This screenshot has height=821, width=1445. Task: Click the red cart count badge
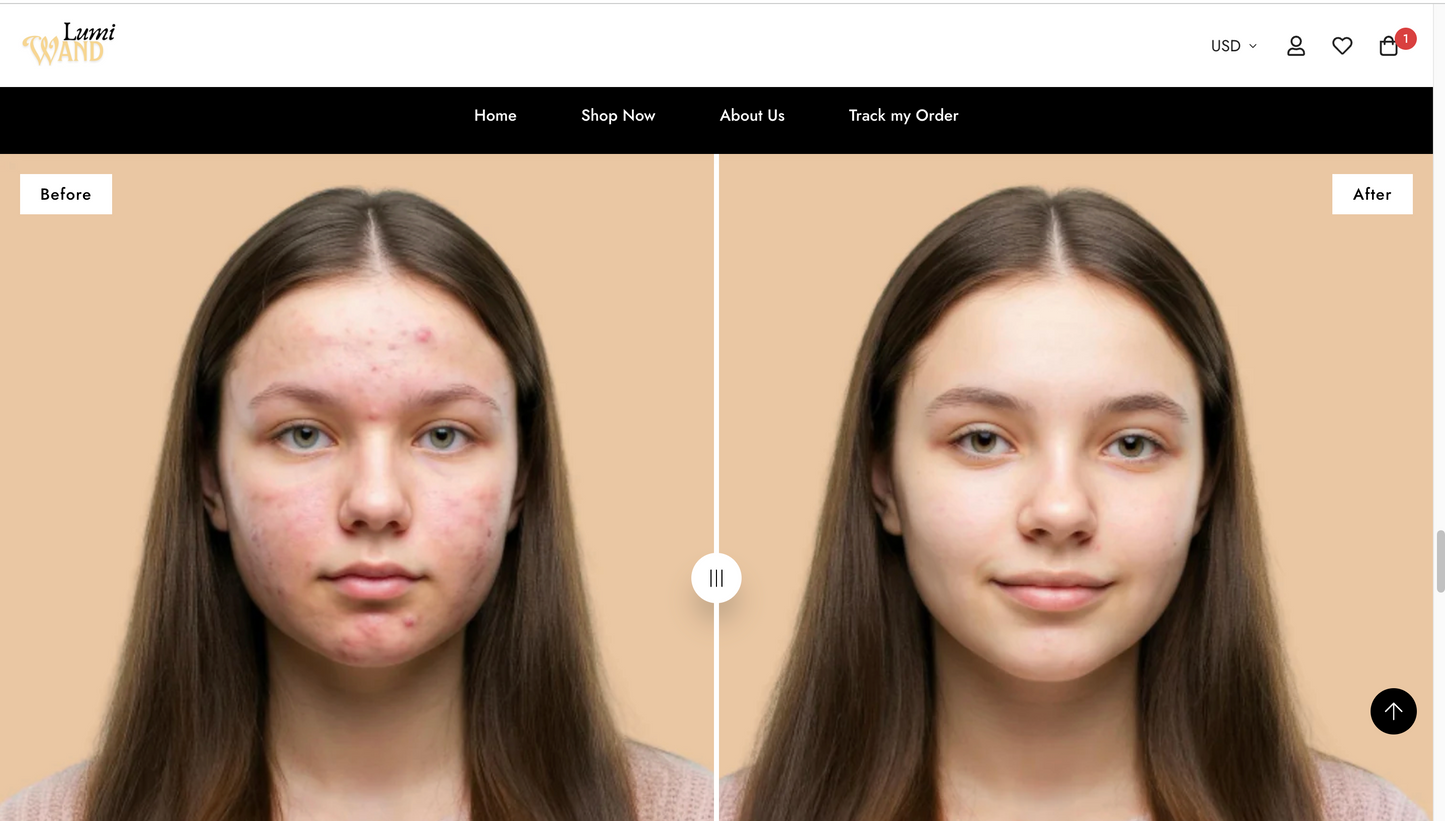coord(1405,39)
